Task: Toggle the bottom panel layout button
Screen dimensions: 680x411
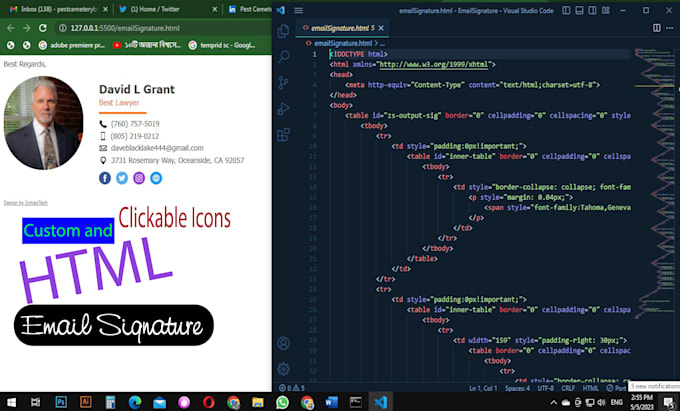Action: (581, 9)
